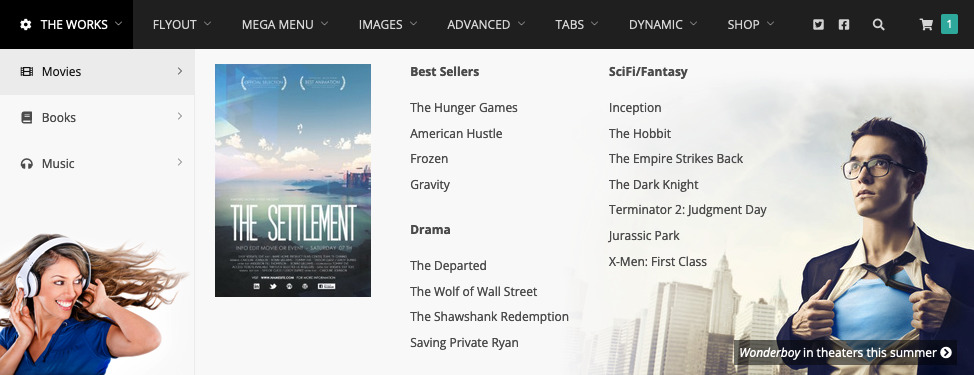Open the Gravity link
The image size is (974, 375).
pos(430,184)
